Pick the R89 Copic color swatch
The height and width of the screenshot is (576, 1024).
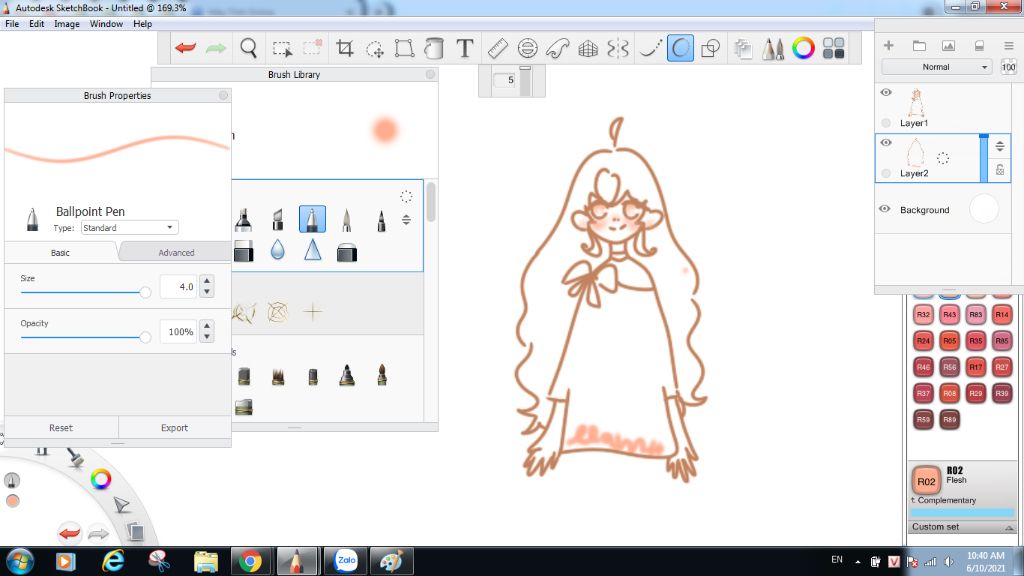[950, 419]
